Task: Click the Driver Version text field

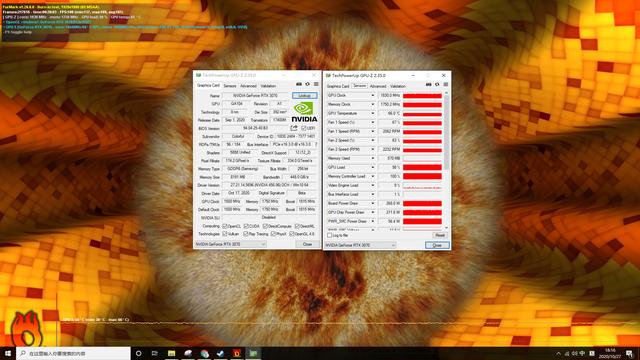Action: point(270,185)
